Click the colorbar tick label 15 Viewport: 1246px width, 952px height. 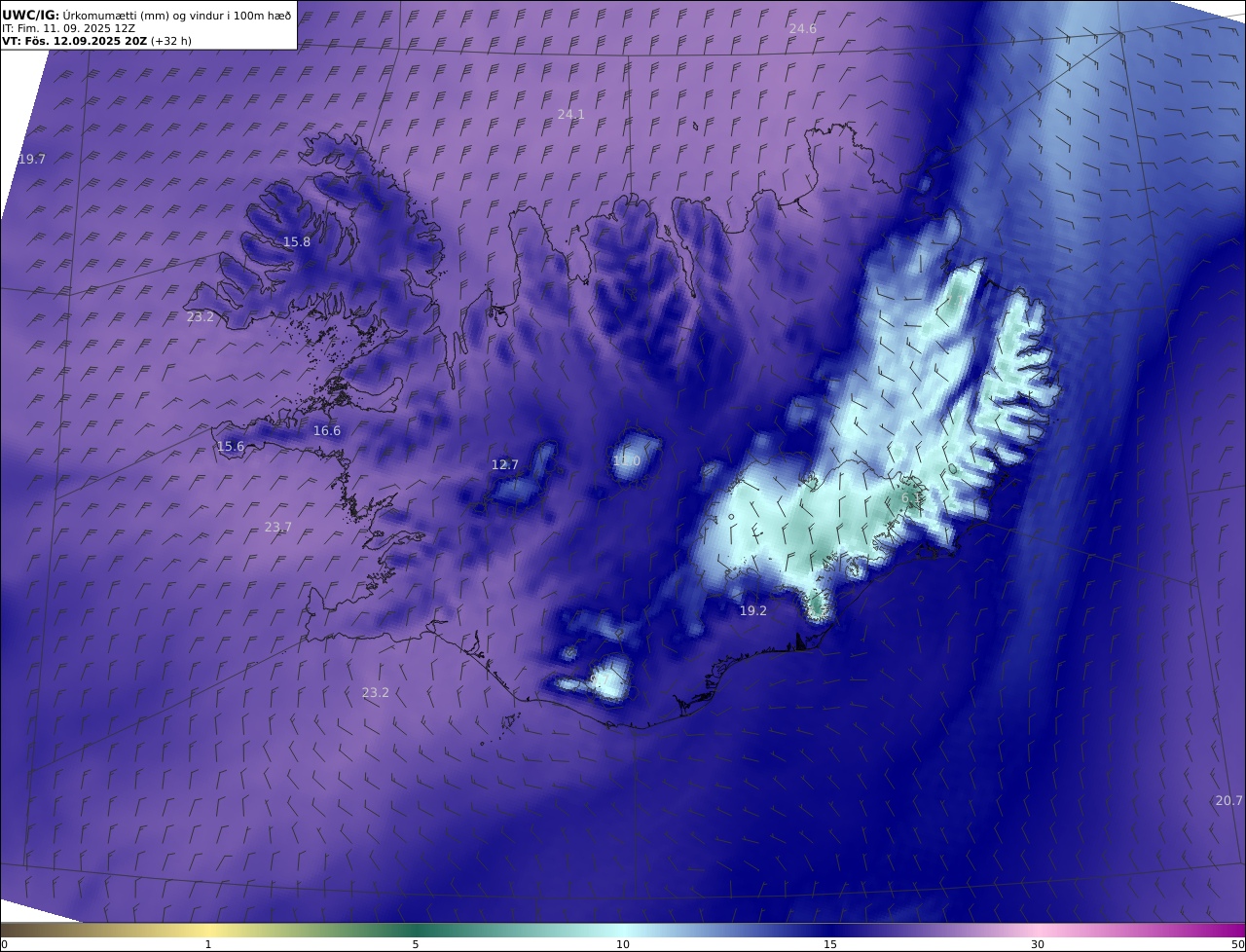(830, 944)
